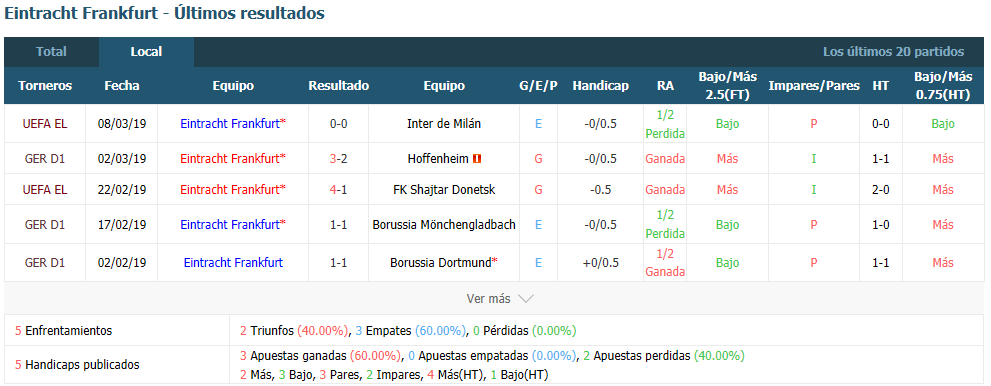Click the UEFA EL tournament on 22/02/19
The width and height of the screenshot is (991, 386).
click(45, 190)
